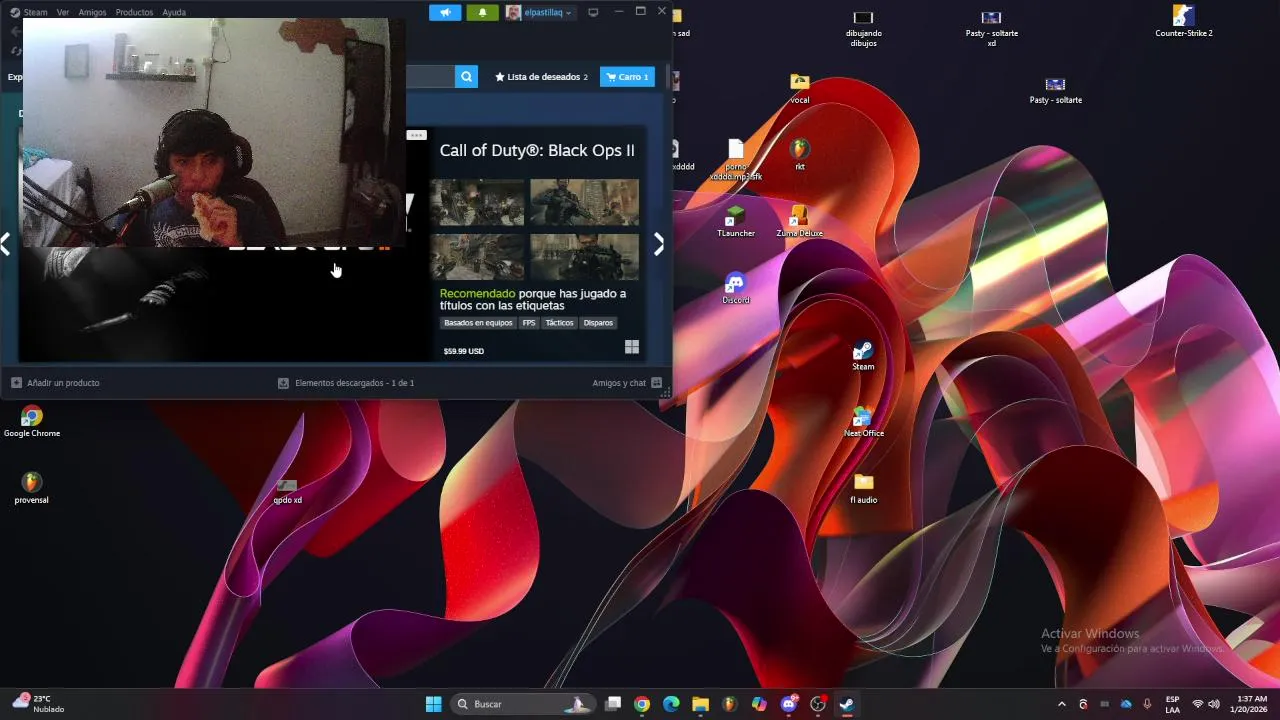Open the Steam desktop shortcut

863,355
